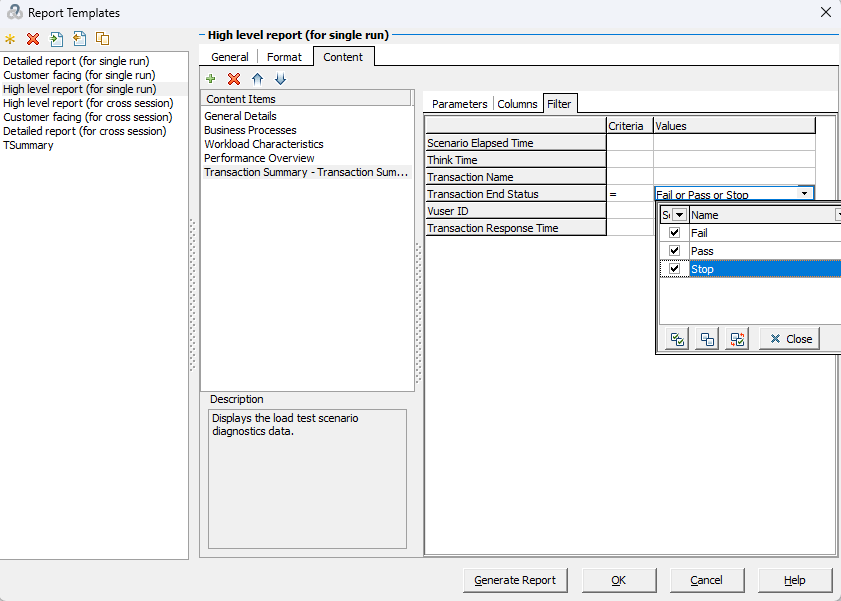Open the selection column header dropdown
Image resolution: width=841 pixels, height=601 pixels.
[679, 215]
